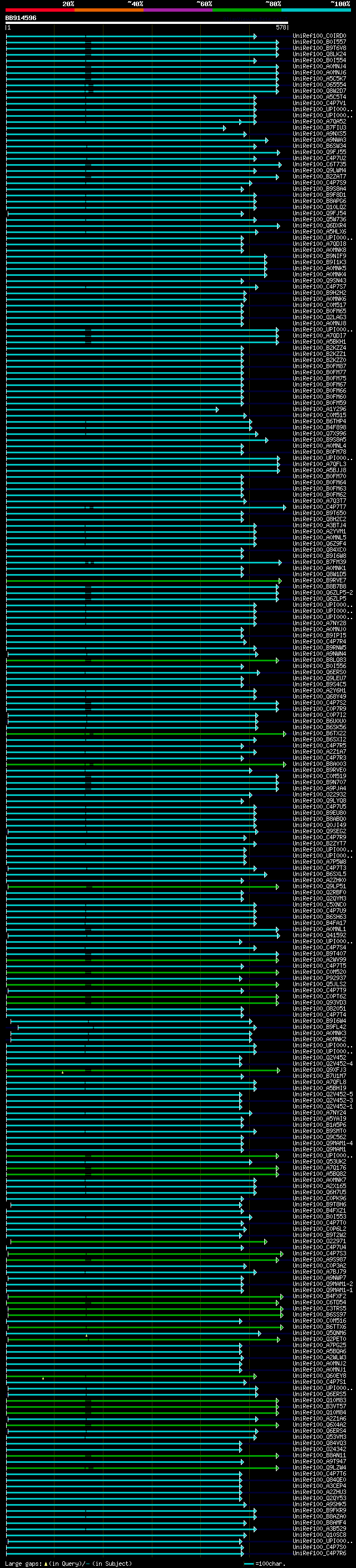Screen dimensions: 356x1568
Task: Click the UniRef100_C4P7T7 label
Action: (319, 506)
